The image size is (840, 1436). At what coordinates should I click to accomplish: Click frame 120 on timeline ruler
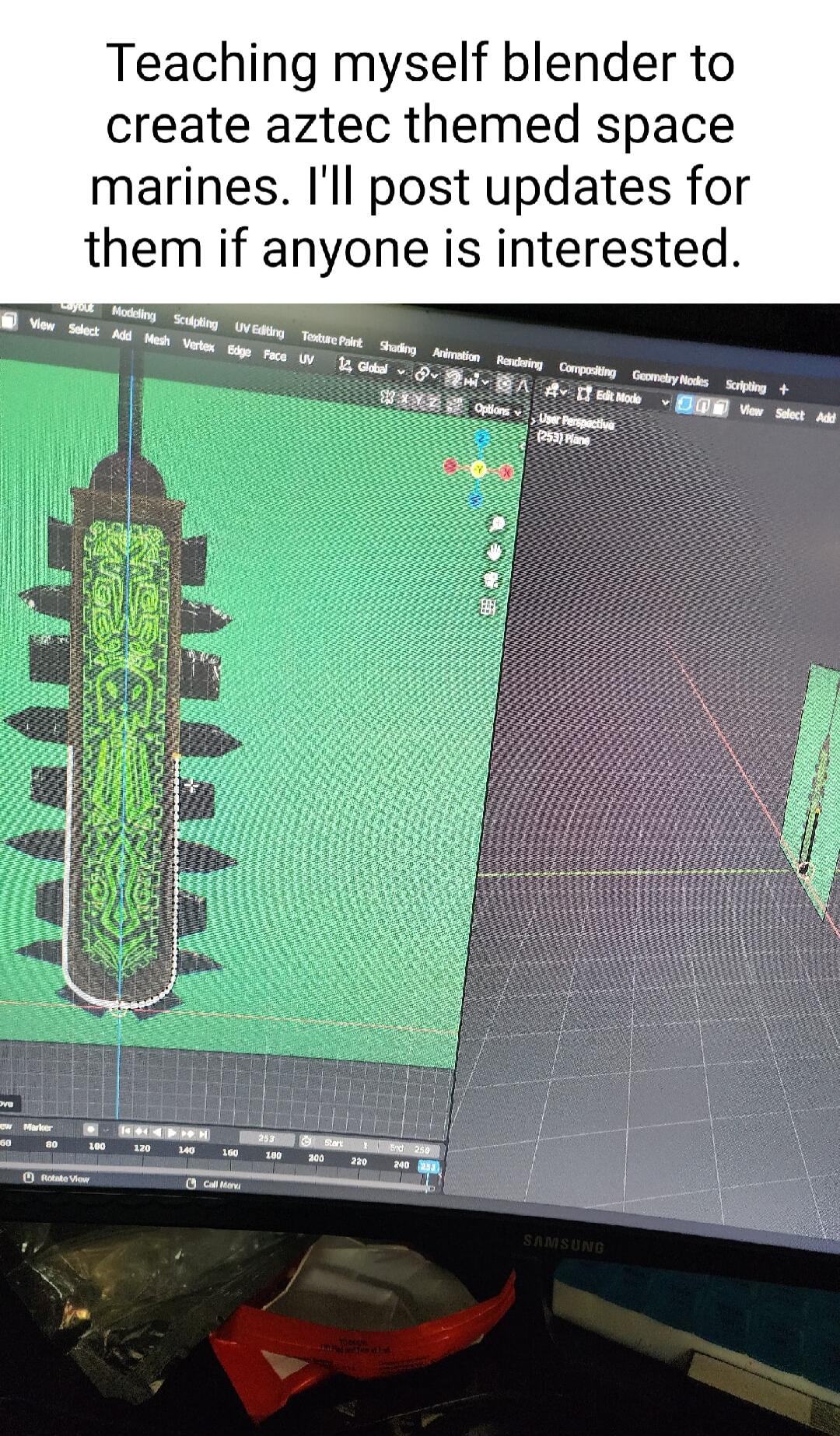pos(142,1148)
